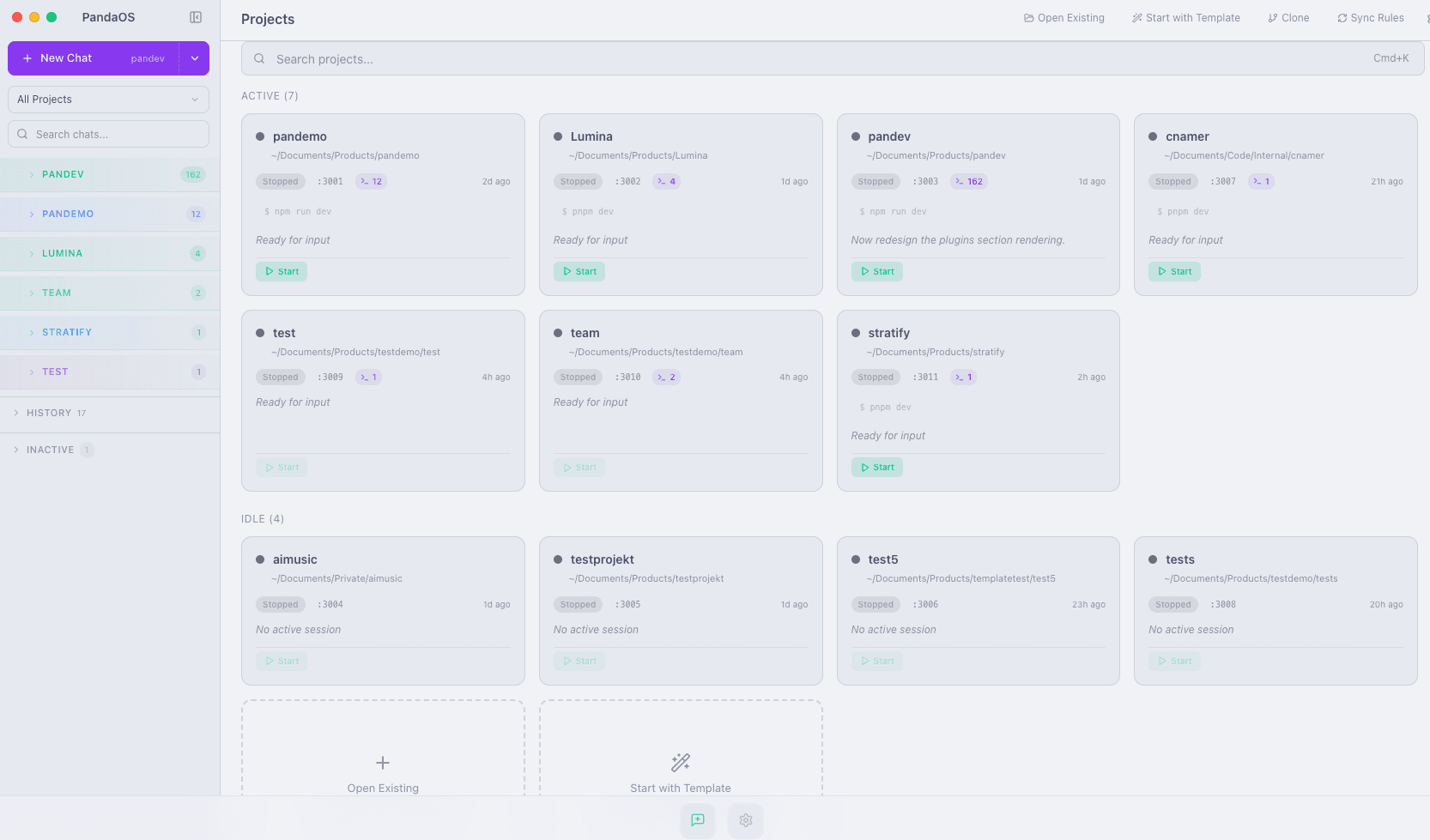Viewport: 1430px width, 840px height.
Task: Open the new chat message icon at bottom
Action: (697, 820)
